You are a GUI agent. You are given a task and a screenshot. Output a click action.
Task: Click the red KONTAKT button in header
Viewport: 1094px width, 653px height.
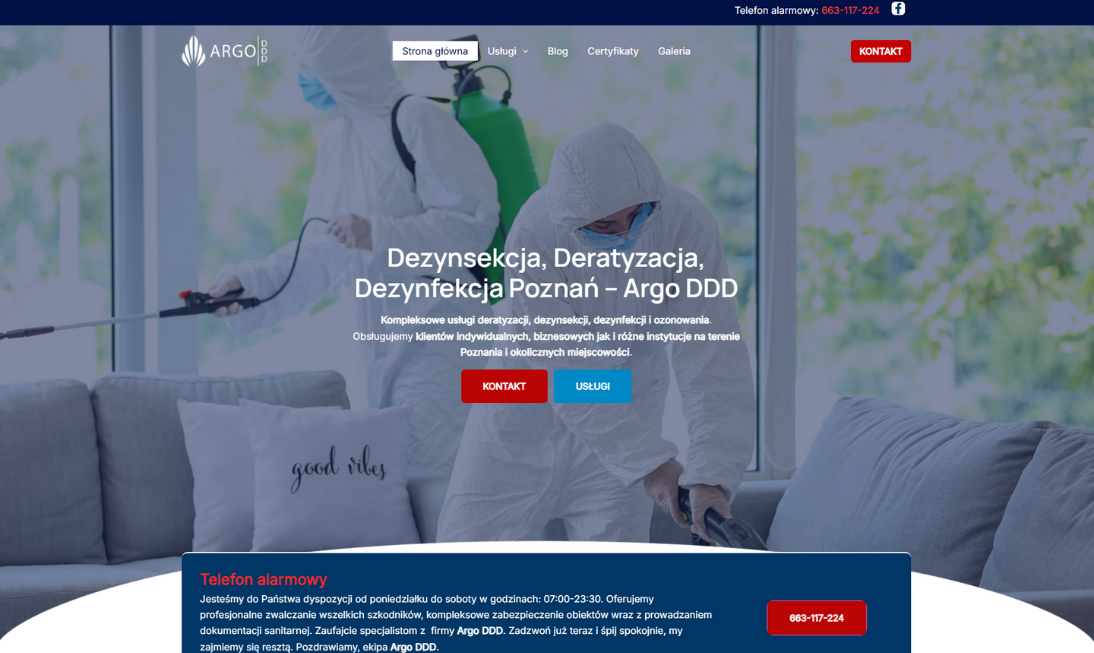pos(881,51)
